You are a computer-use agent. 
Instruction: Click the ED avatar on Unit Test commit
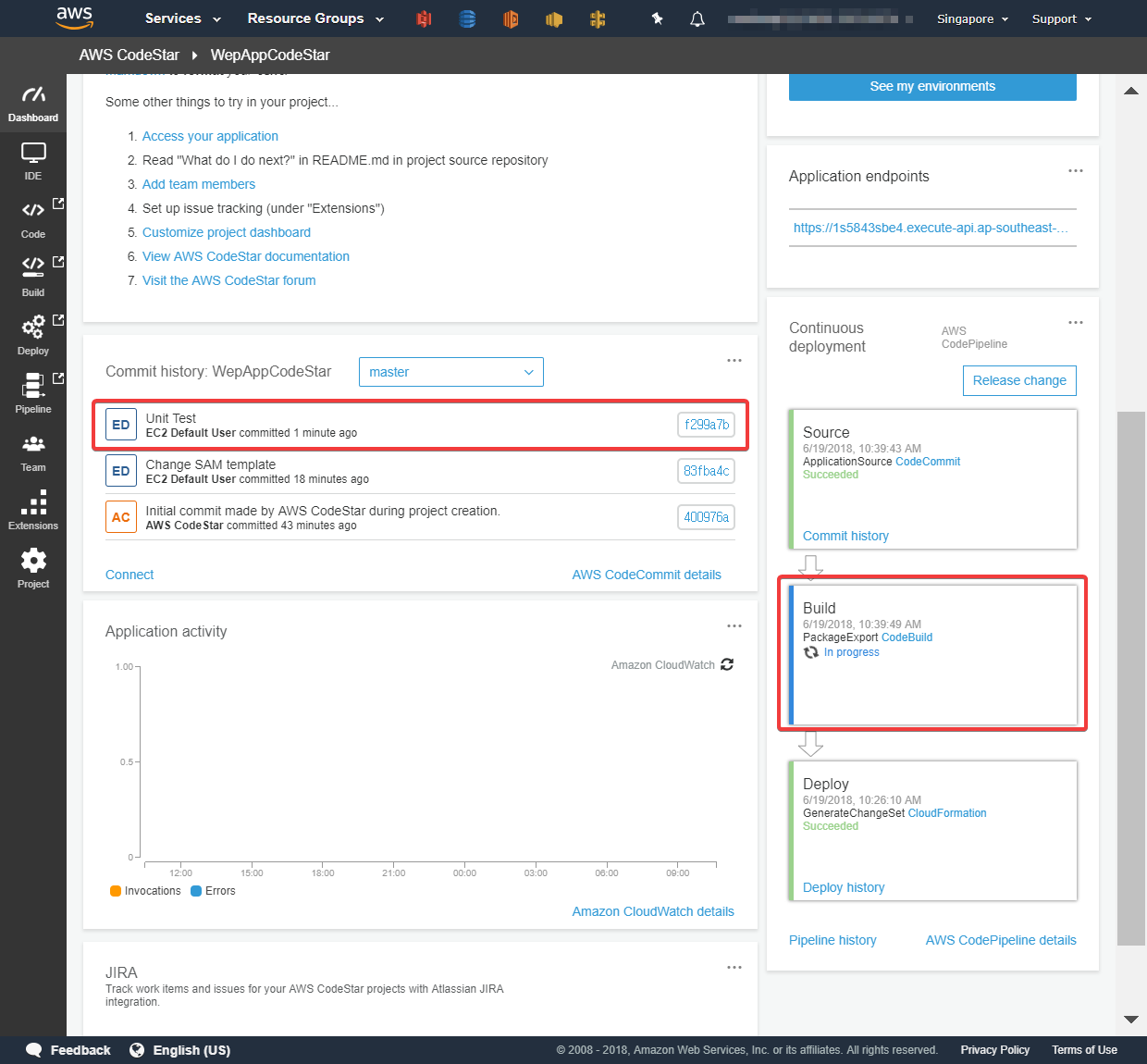pos(121,425)
